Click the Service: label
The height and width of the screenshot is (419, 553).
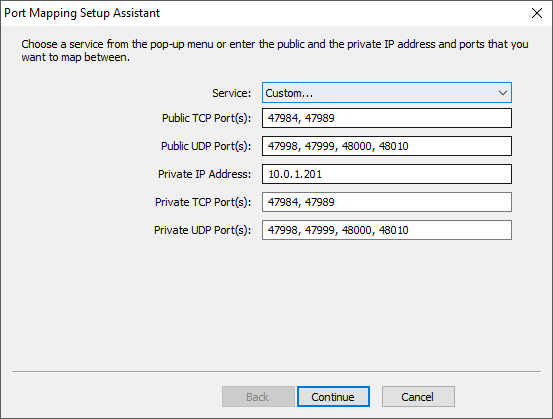click(231, 93)
